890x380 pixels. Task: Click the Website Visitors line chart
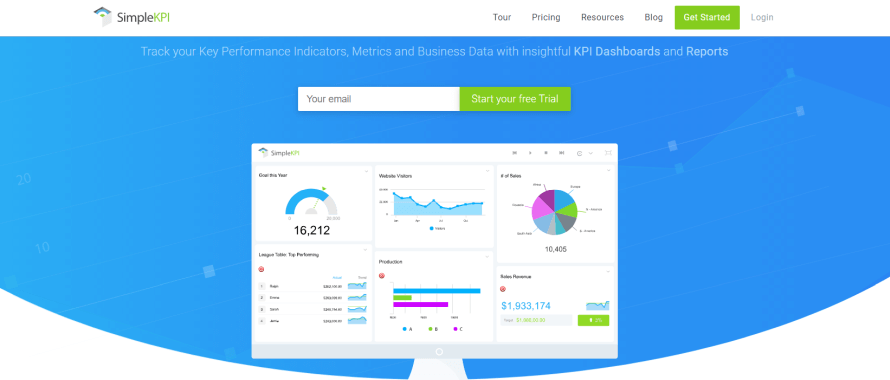pos(438,202)
